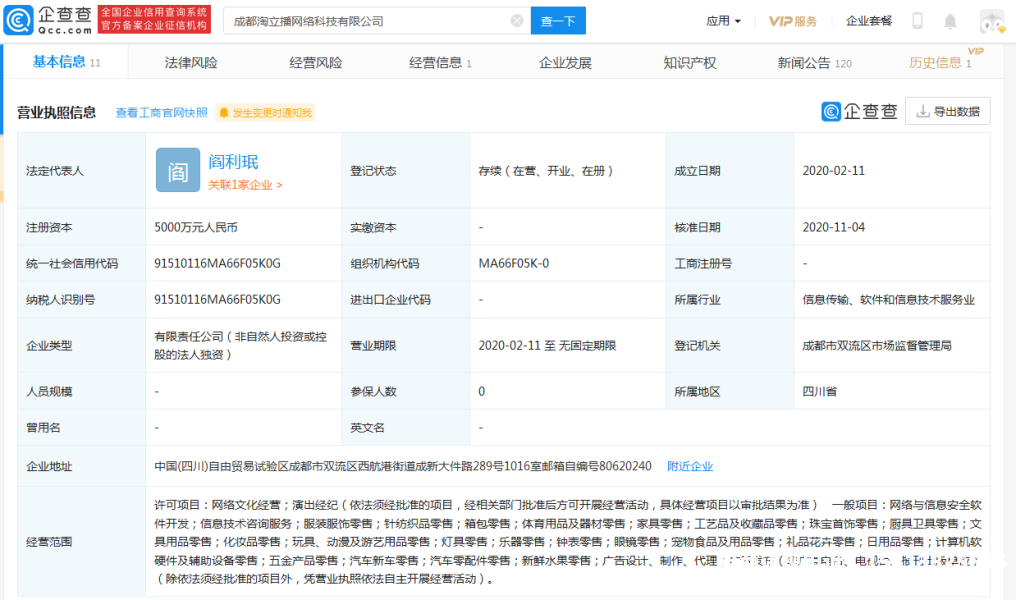Viewport: 1016px width, 600px height.
Task: Open the mobile app phone icon
Action: (917, 21)
